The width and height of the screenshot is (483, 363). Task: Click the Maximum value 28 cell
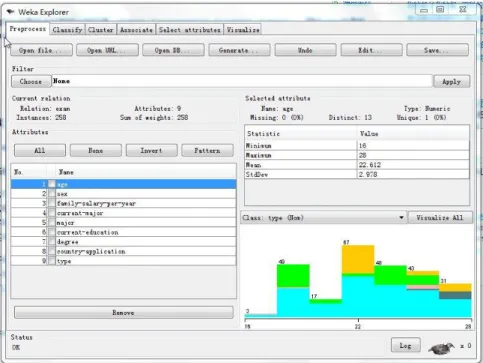[413, 155]
